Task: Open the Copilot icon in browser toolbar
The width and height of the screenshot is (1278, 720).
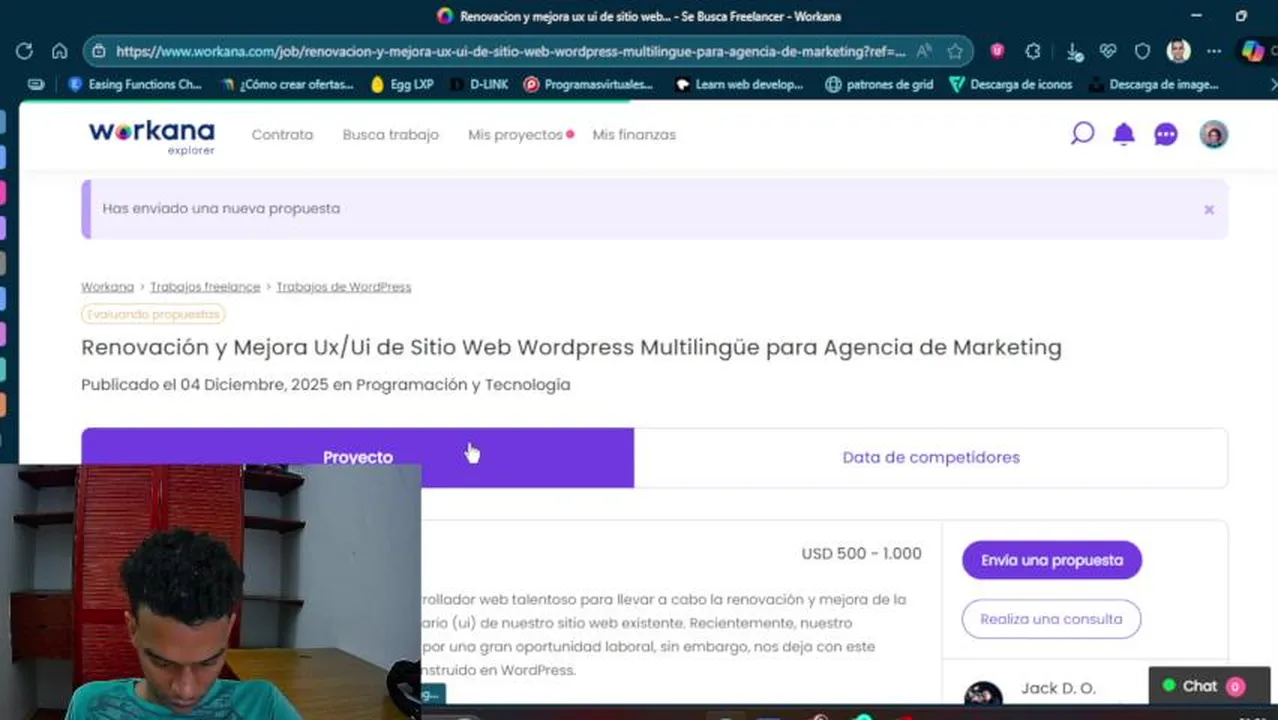Action: (1252, 51)
